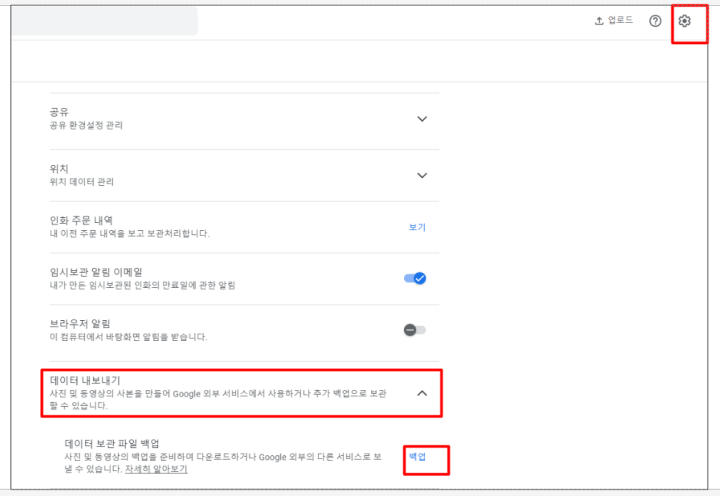Click the 임시보관 알림 이메일 heading

pos(96,272)
